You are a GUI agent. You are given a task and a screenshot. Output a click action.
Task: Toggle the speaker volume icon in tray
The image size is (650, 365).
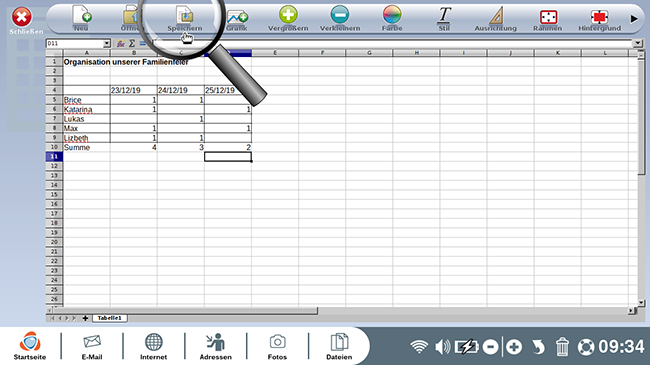(x=442, y=347)
